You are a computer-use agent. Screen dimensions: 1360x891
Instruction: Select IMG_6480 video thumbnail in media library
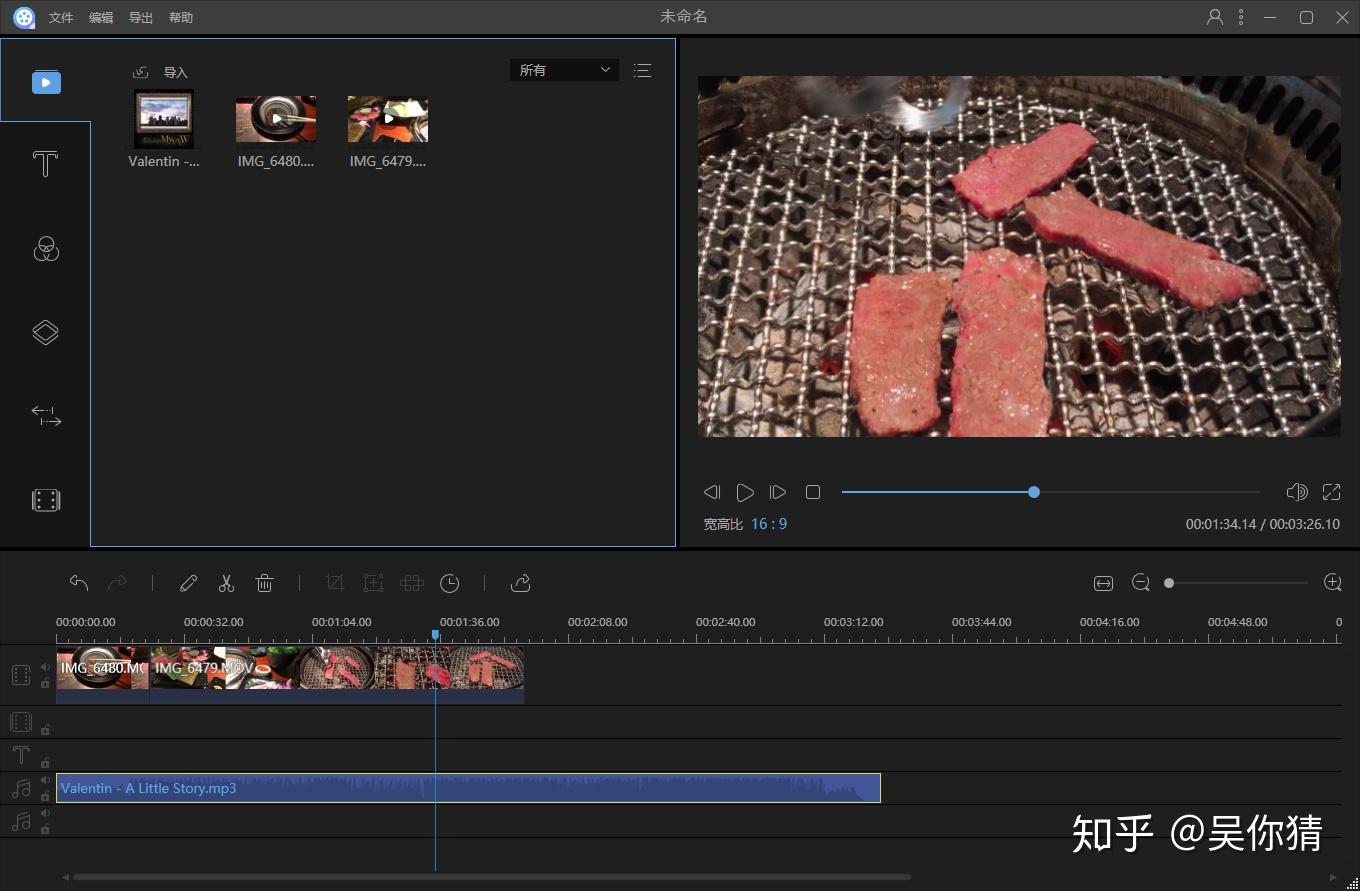[x=276, y=119]
